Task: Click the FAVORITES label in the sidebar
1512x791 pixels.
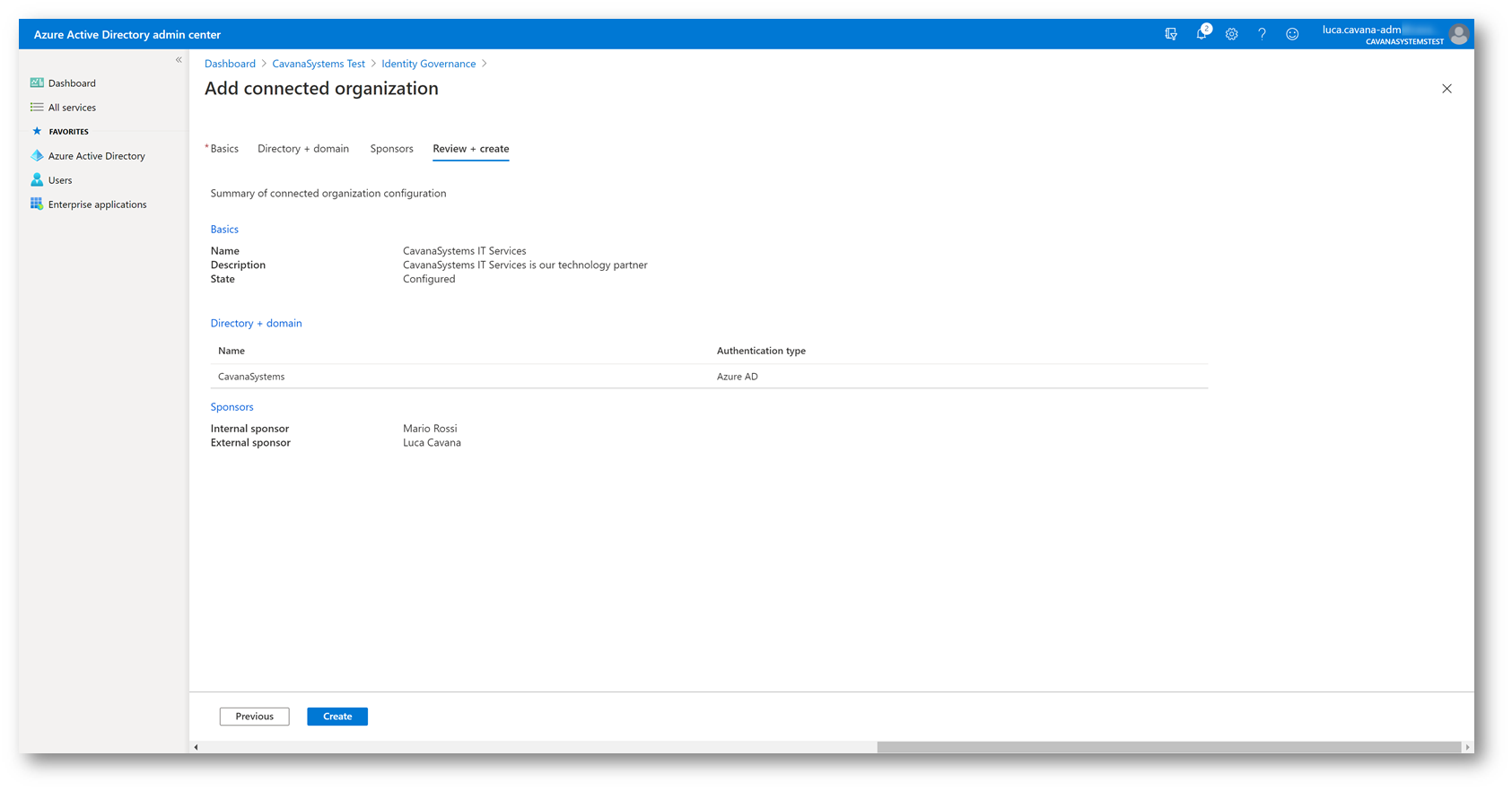Action: [x=69, y=132]
